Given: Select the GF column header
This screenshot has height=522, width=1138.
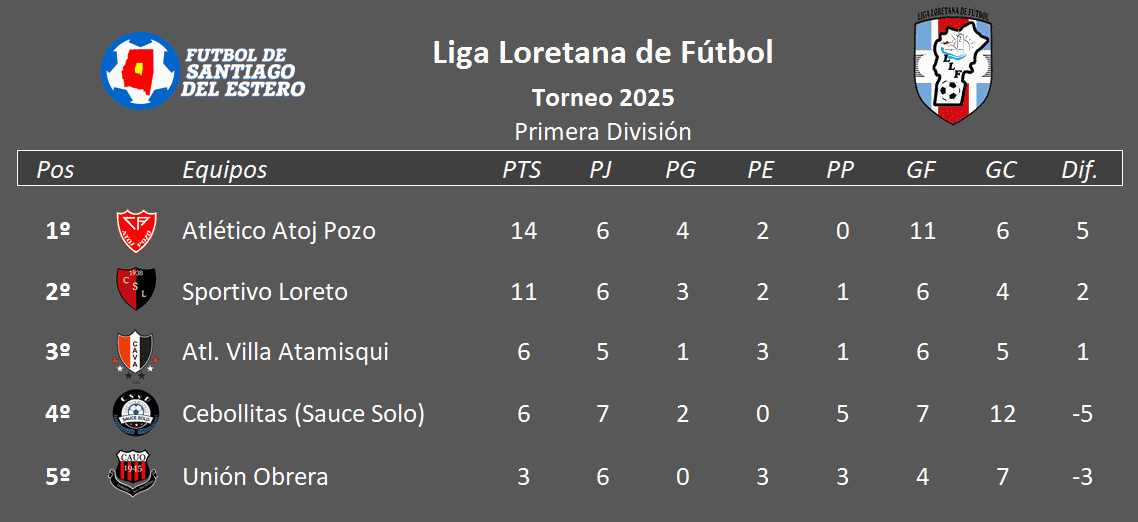Looking at the screenshot, I should pyautogui.click(x=921, y=170).
